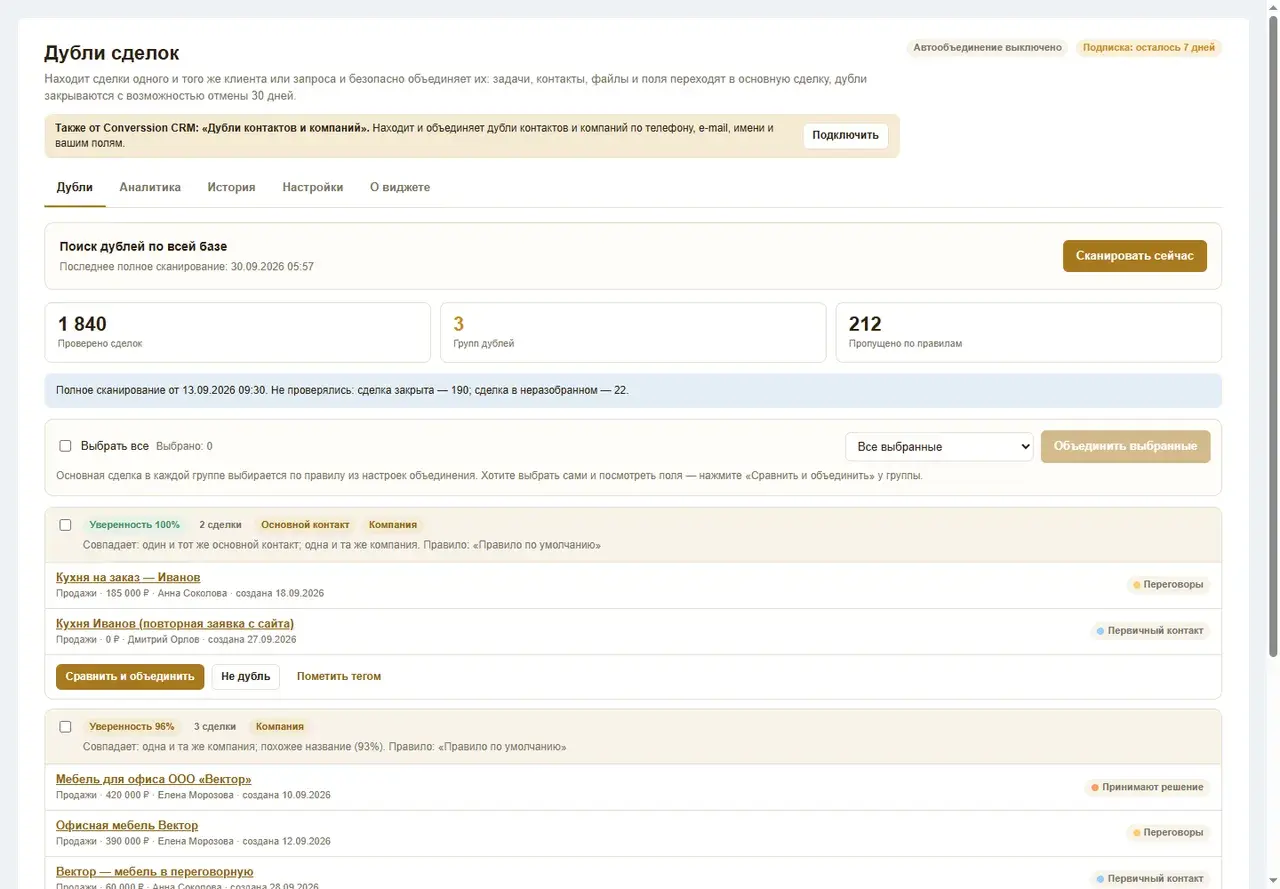The width and height of the screenshot is (1280, 889).
Task: Click the "Автообъединение выключено" badge
Action: (988, 48)
